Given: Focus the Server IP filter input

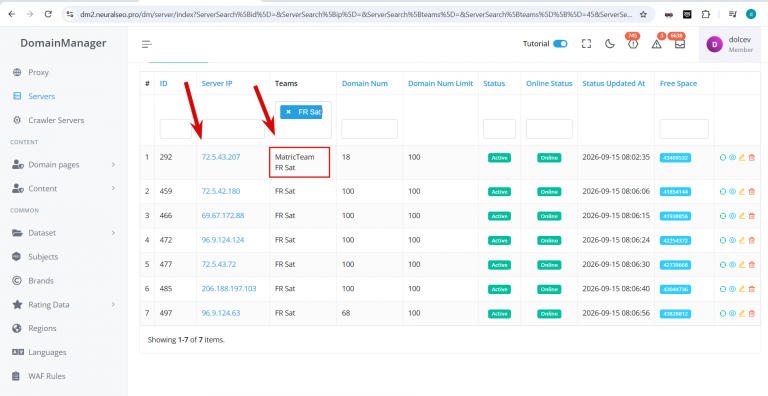Looking at the screenshot, I should (x=233, y=129).
